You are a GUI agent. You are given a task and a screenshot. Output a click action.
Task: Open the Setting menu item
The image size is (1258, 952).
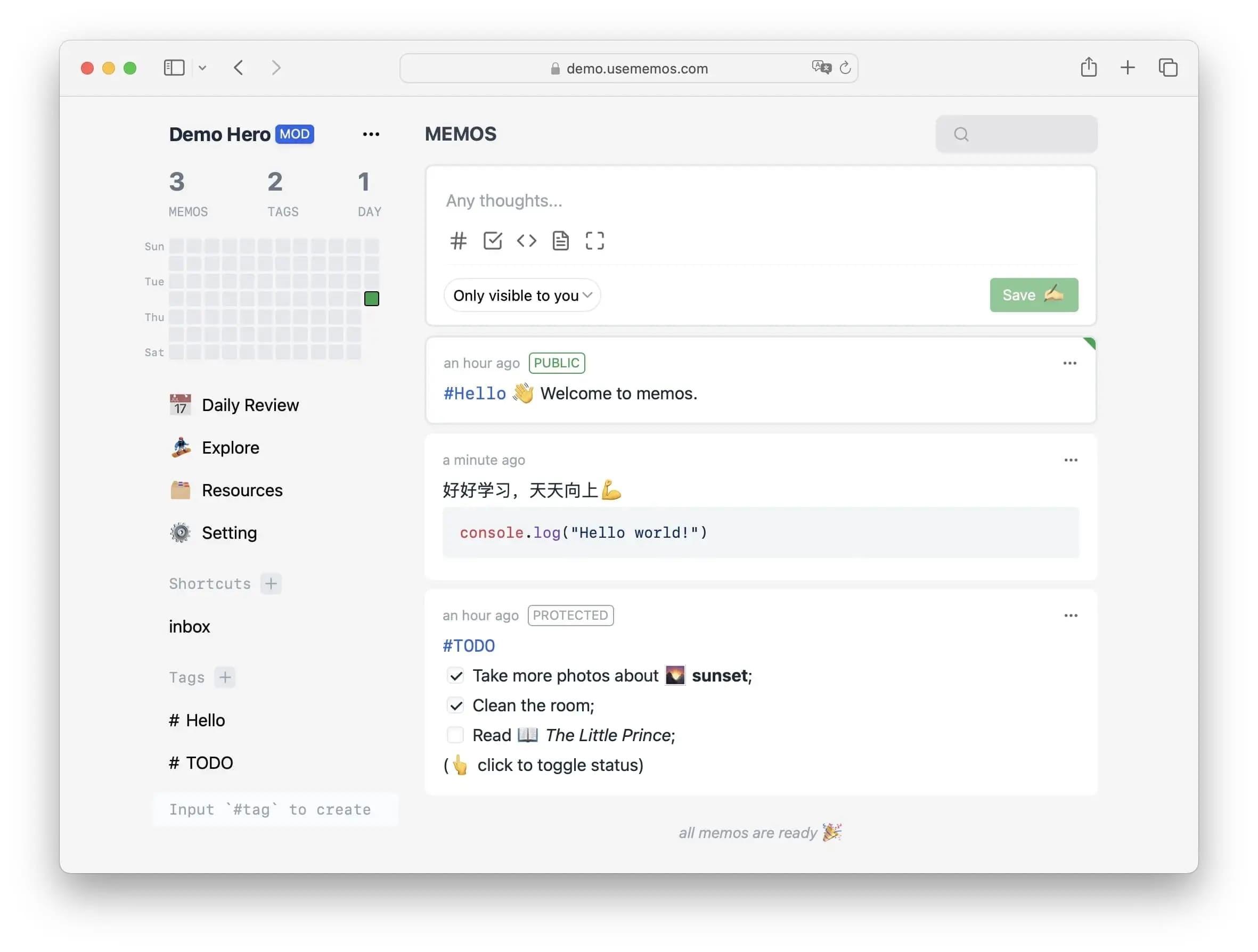click(x=229, y=532)
